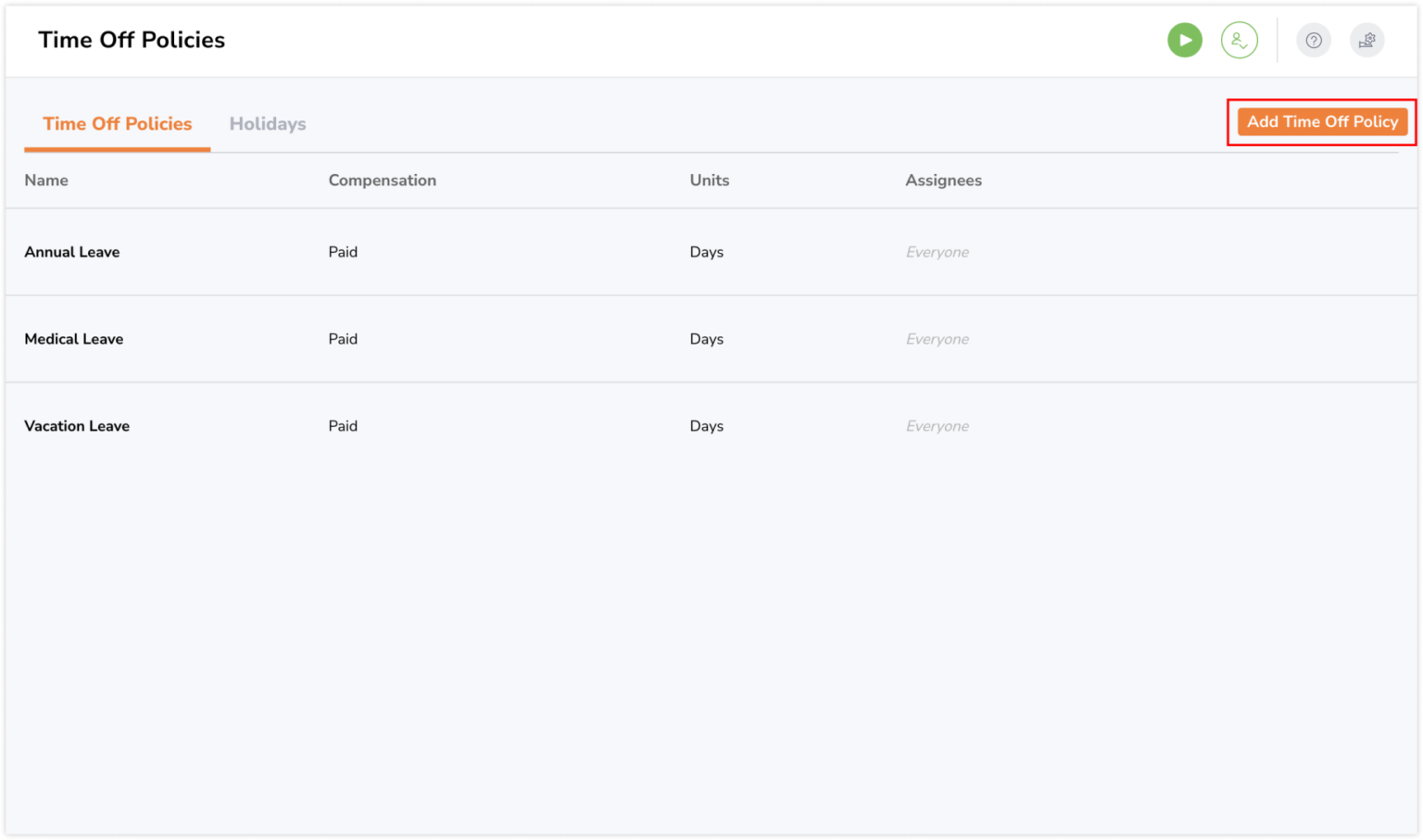The height and width of the screenshot is (840, 1423).
Task: Switch to the Holidays tab
Action: pos(268,124)
